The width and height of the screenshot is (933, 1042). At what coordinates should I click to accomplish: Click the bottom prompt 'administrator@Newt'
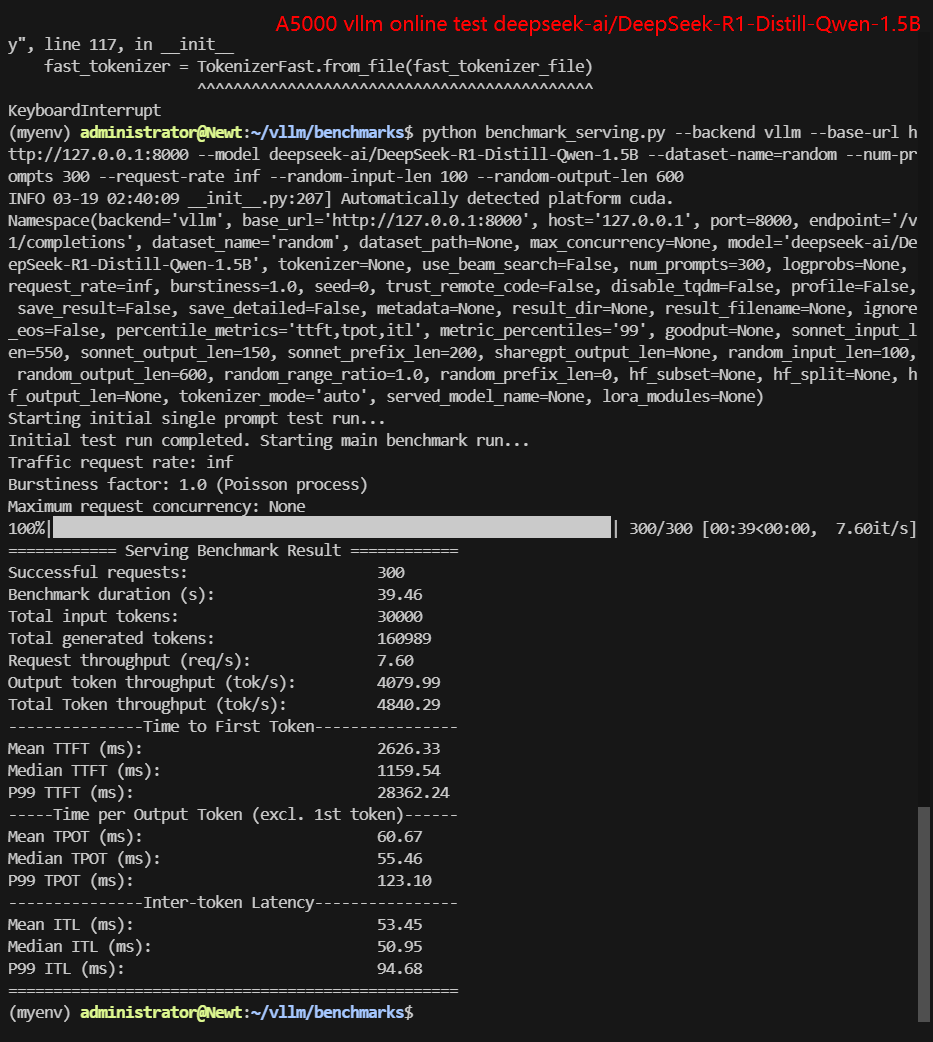[161, 1012]
